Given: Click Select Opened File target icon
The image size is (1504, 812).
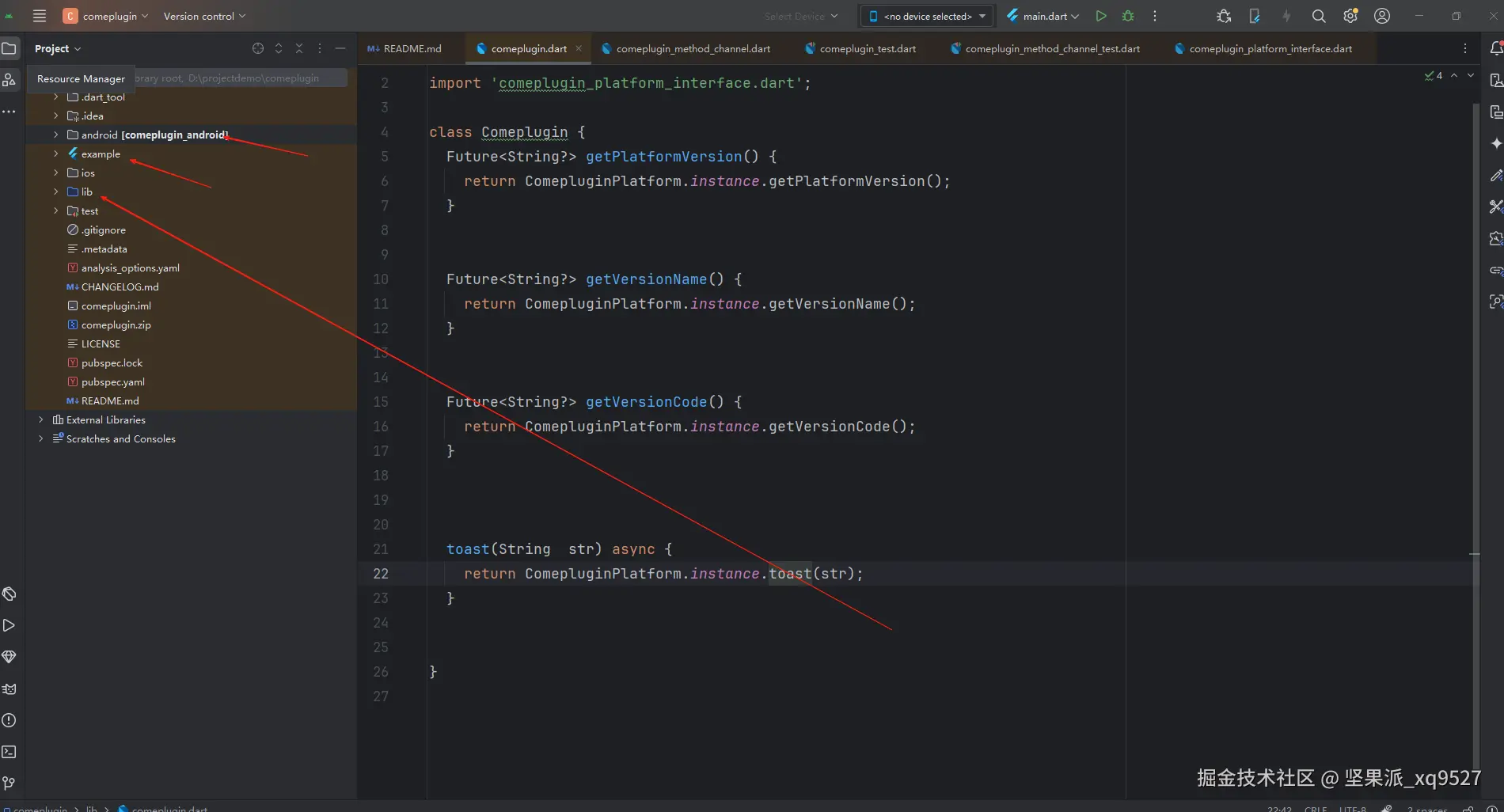Looking at the screenshot, I should (x=258, y=48).
